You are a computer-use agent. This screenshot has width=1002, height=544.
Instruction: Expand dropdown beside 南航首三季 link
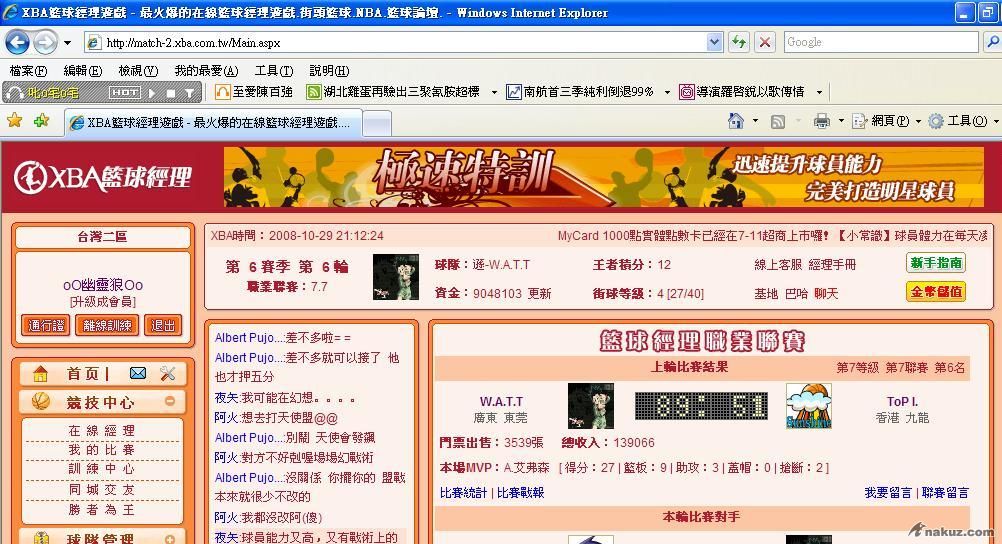(667, 93)
